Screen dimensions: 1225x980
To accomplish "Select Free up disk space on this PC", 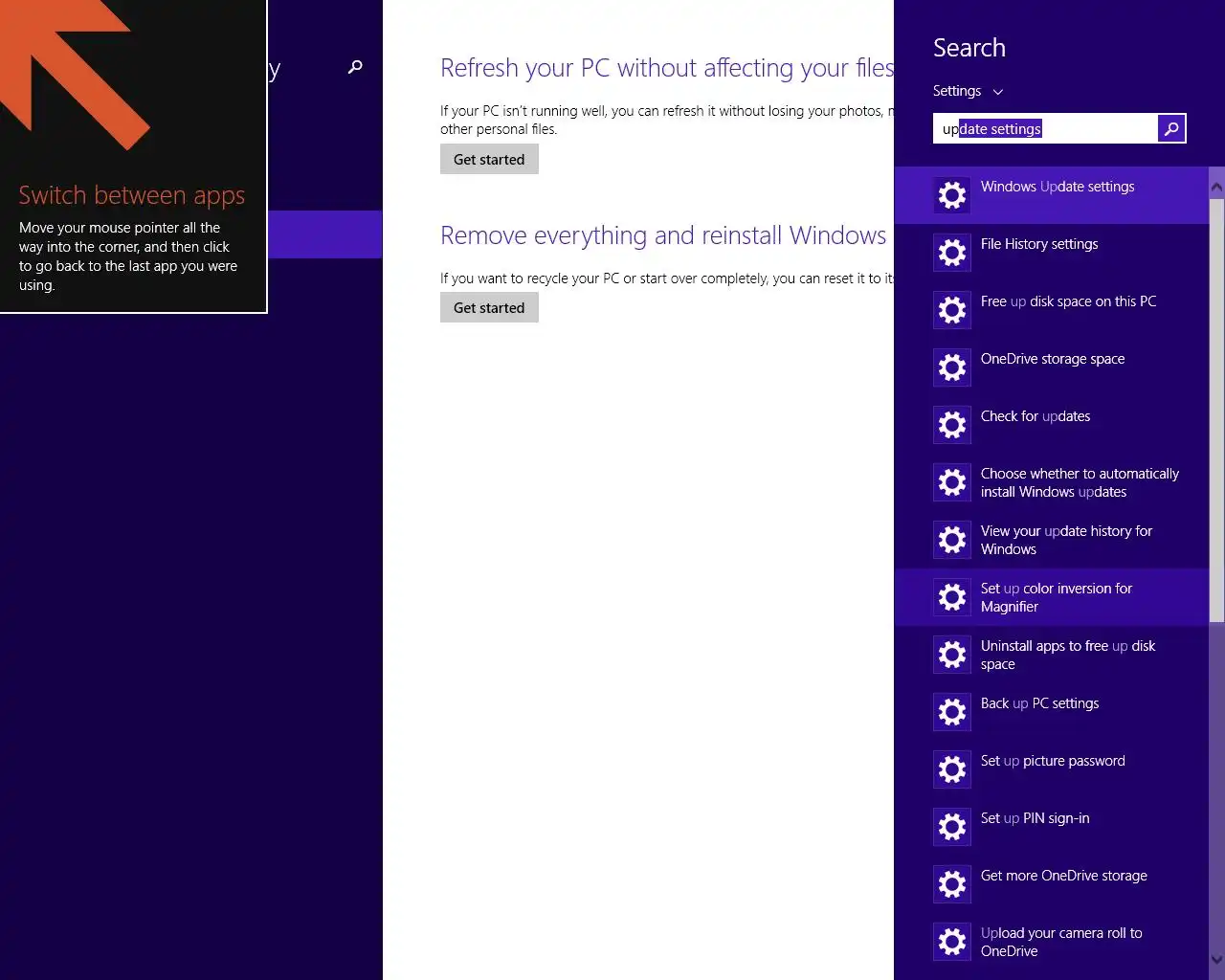I will pyautogui.click(x=1052, y=310).
